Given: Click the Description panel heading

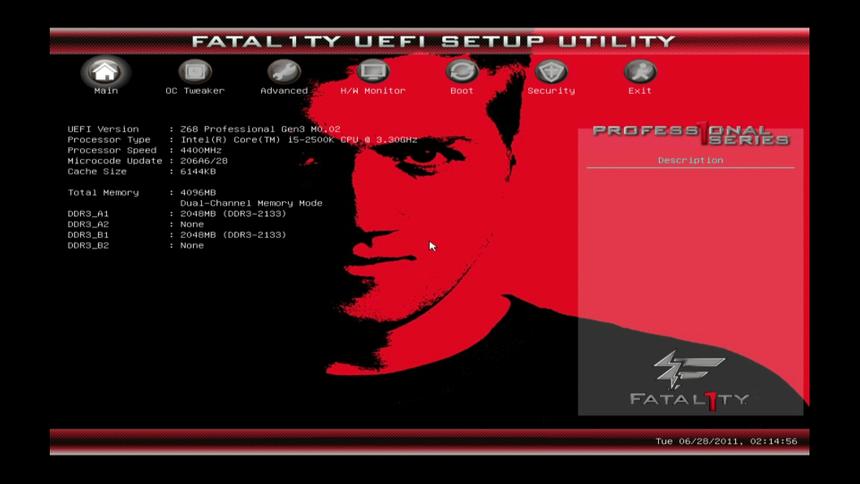Looking at the screenshot, I should tap(691, 160).
